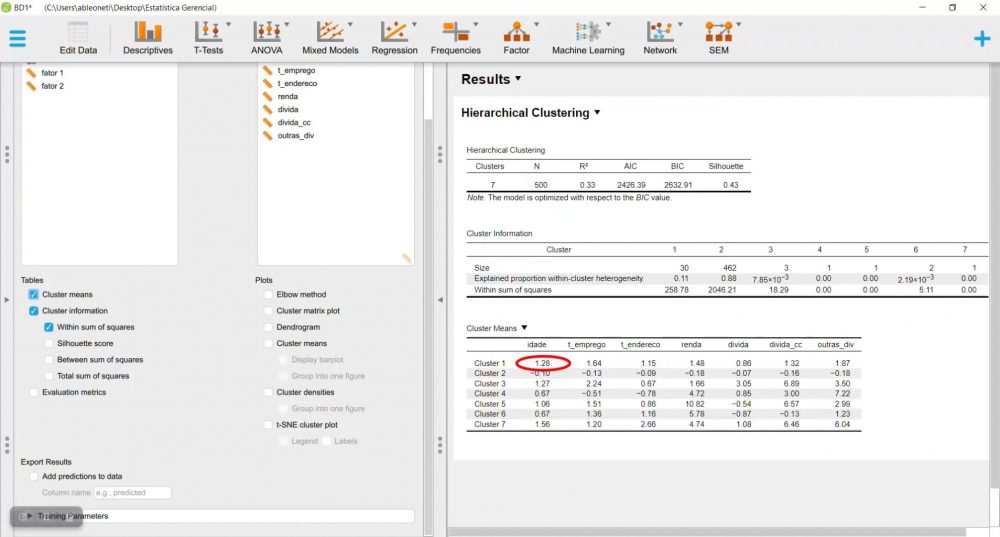This screenshot has height=537, width=1000.
Task: Open the Results title dropdown arrow
Action: [x=518, y=78]
